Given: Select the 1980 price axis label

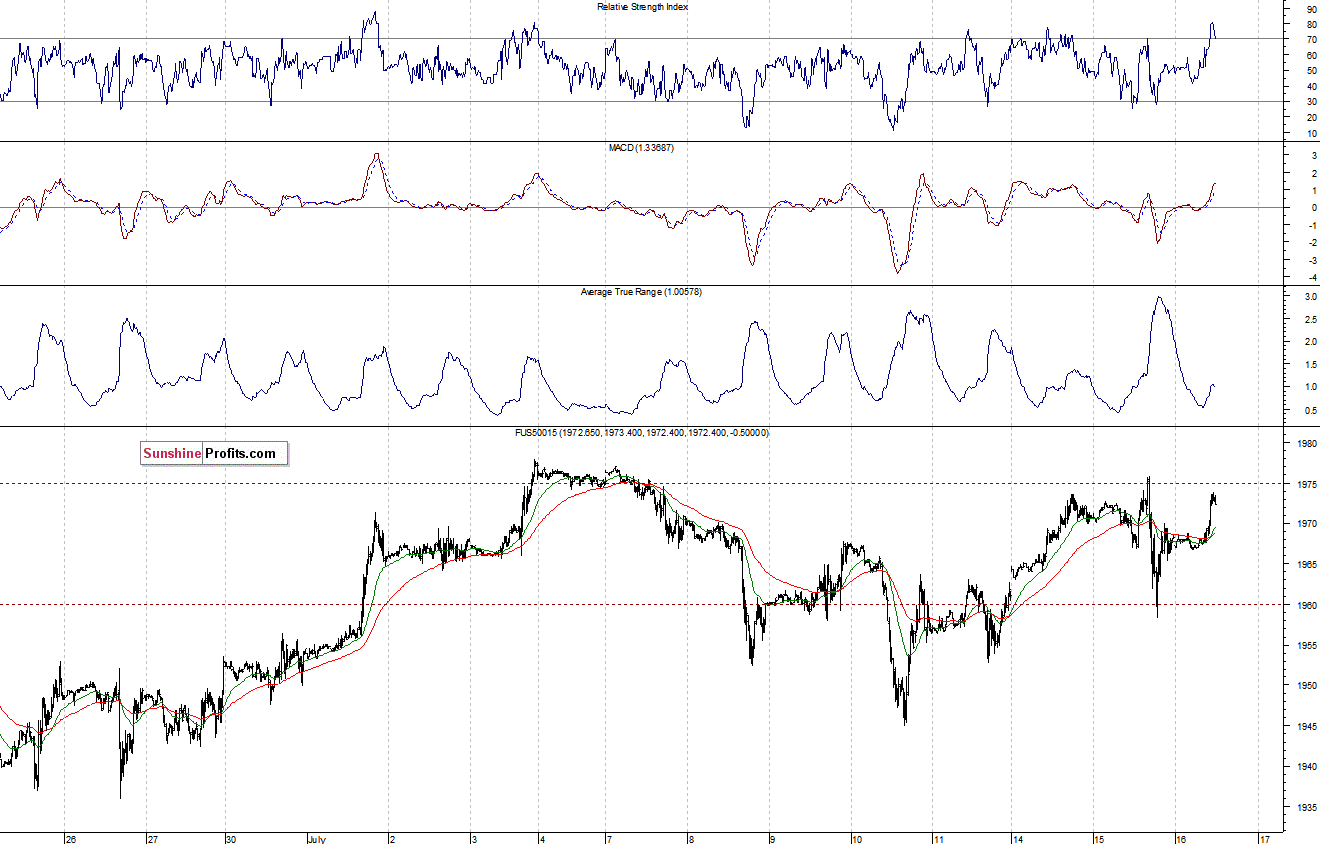Looking at the screenshot, I should (x=1308, y=443).
